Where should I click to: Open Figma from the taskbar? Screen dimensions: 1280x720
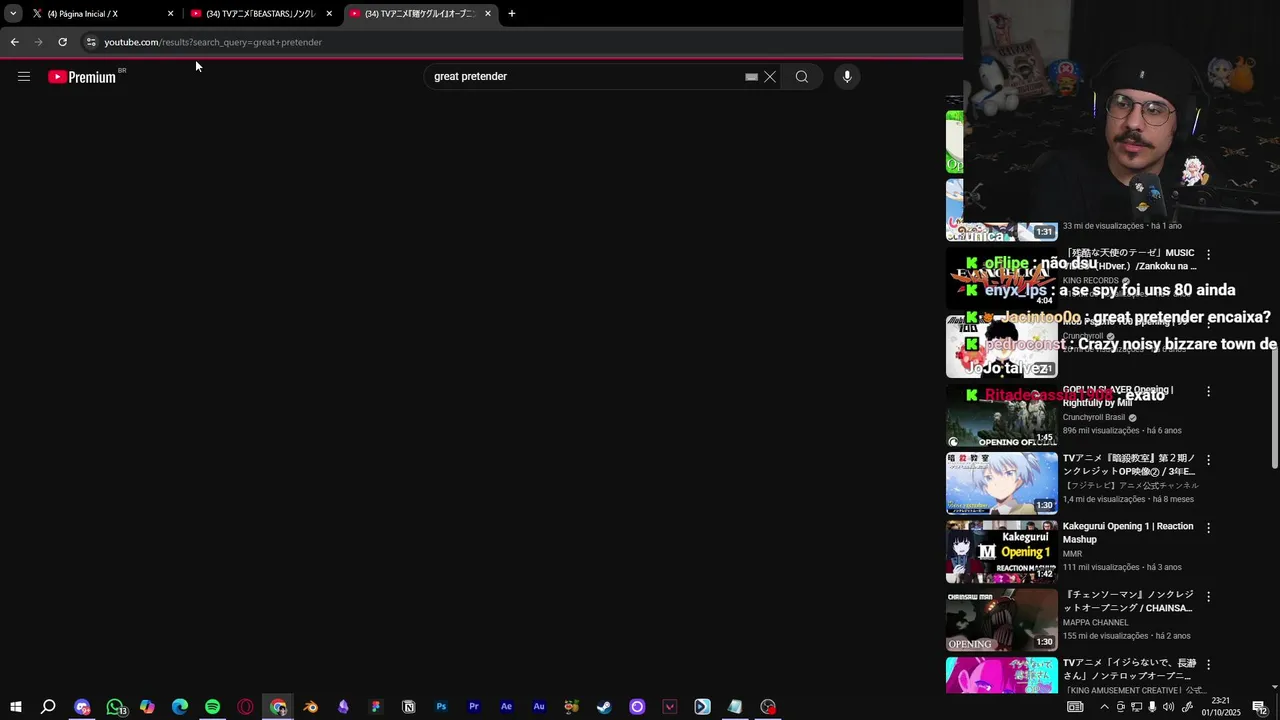pyautogui.click(x=376, y=707)
